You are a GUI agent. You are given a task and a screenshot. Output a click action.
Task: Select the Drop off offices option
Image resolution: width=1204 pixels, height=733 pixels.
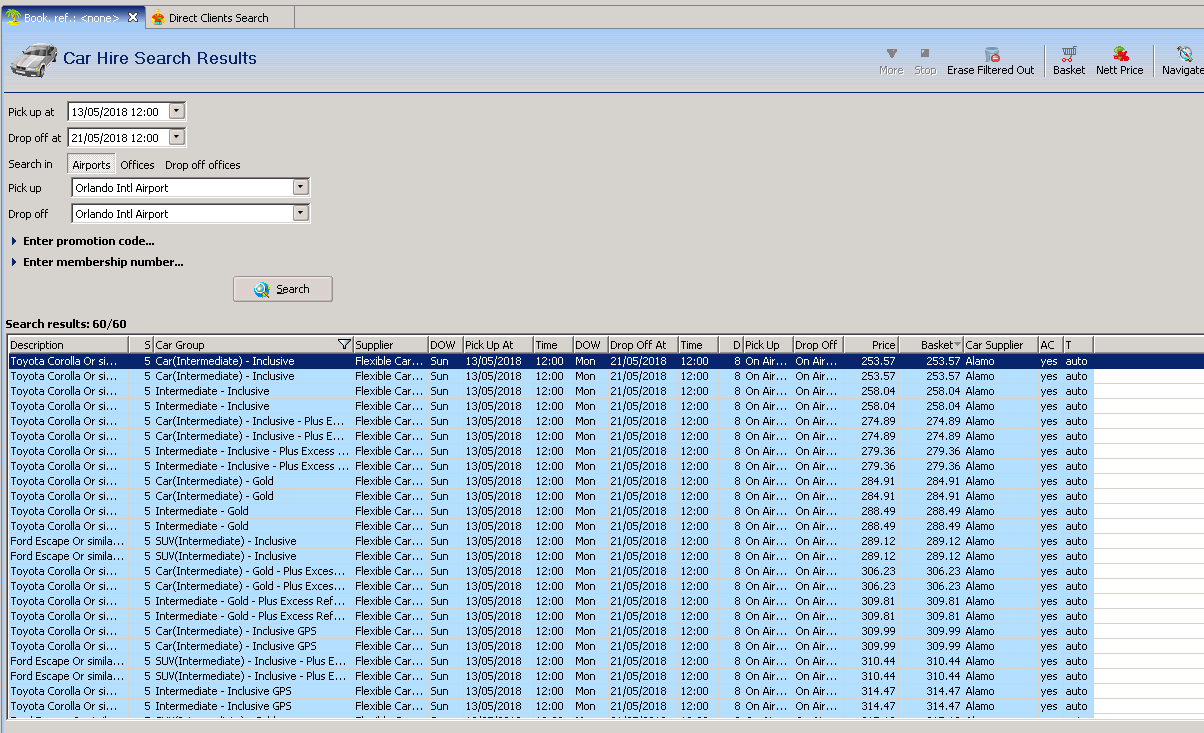click(x=203, y=165)
